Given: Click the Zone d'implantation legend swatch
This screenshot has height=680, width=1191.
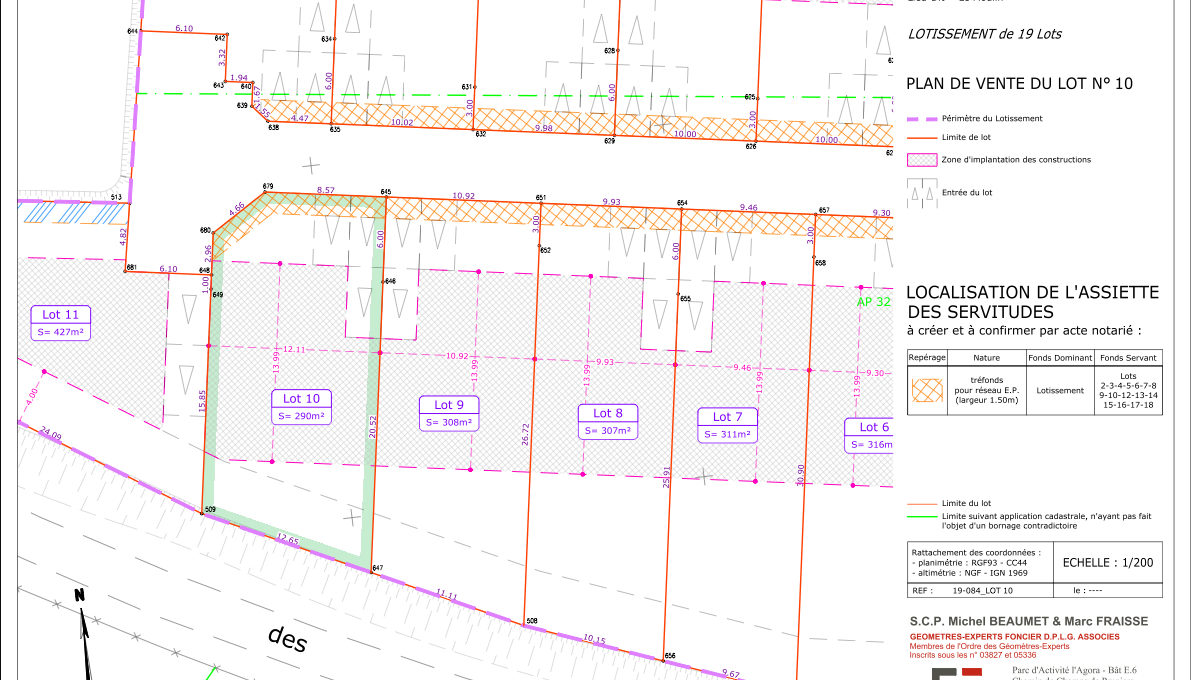Looking at the screenshot, I should pyautogui.click(x=922, y=160).
